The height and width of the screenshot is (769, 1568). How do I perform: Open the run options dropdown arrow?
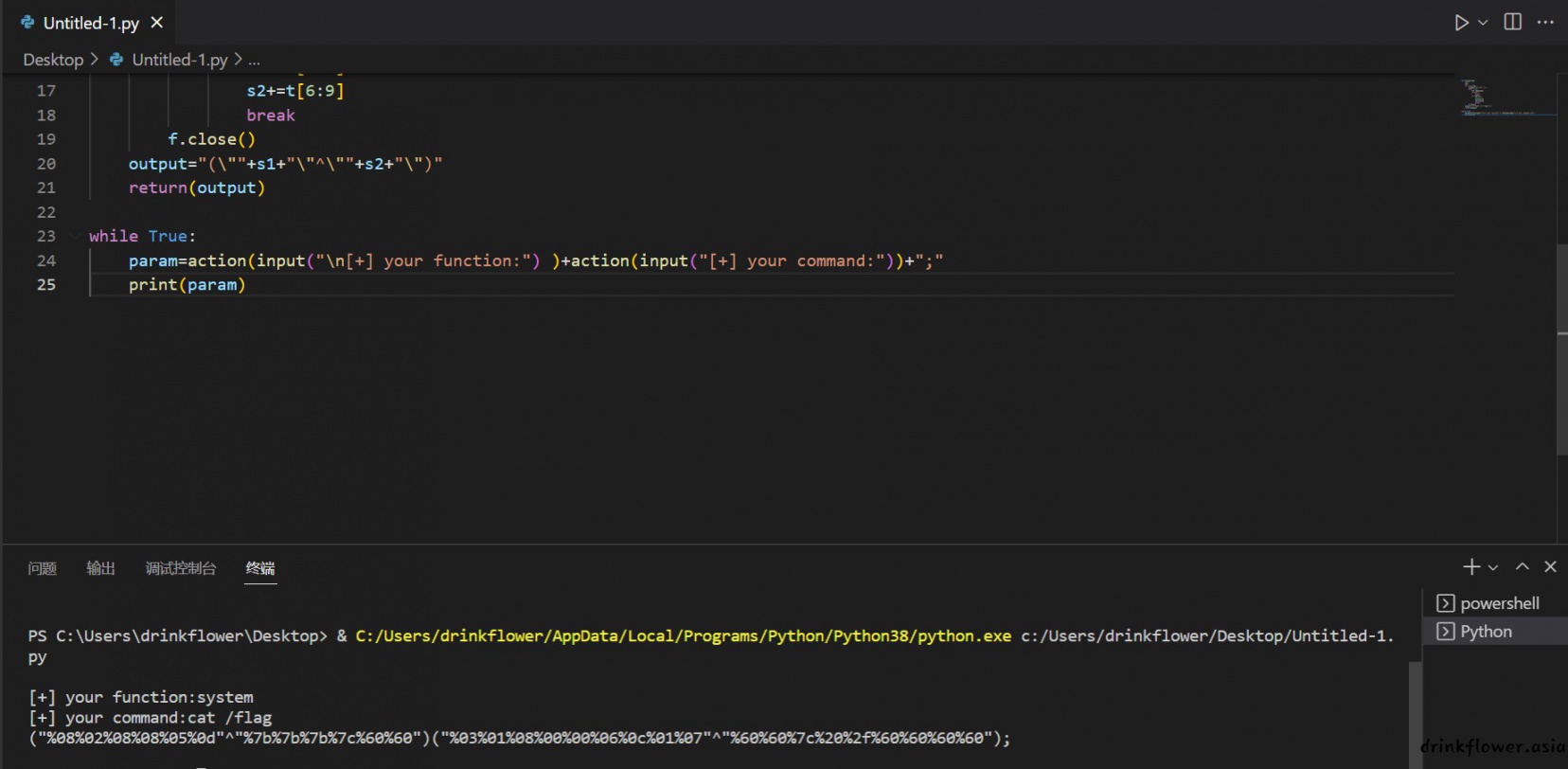pos(1484,22)
